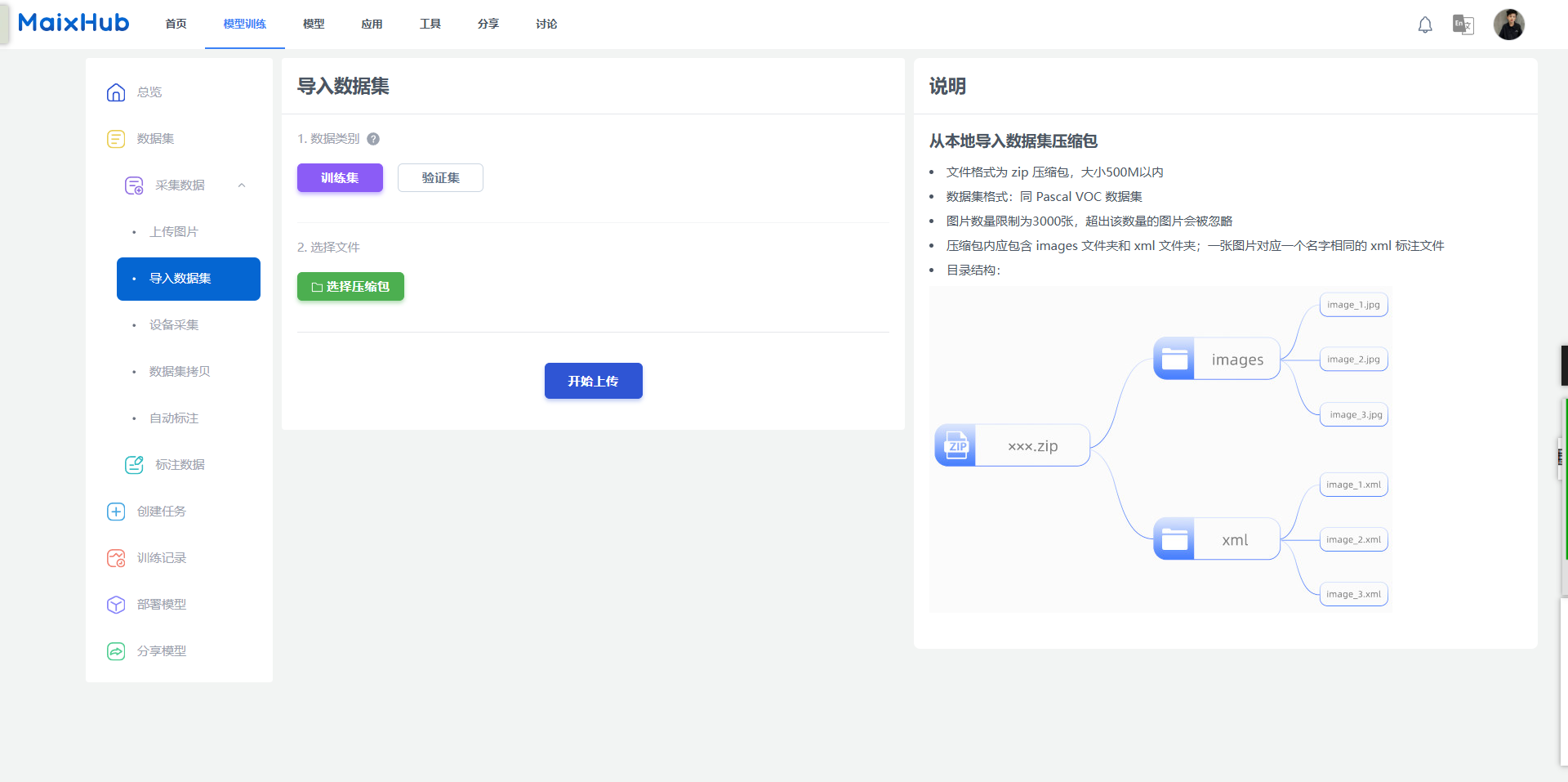Go to 工具 in the top navigation

coord(430,24)
